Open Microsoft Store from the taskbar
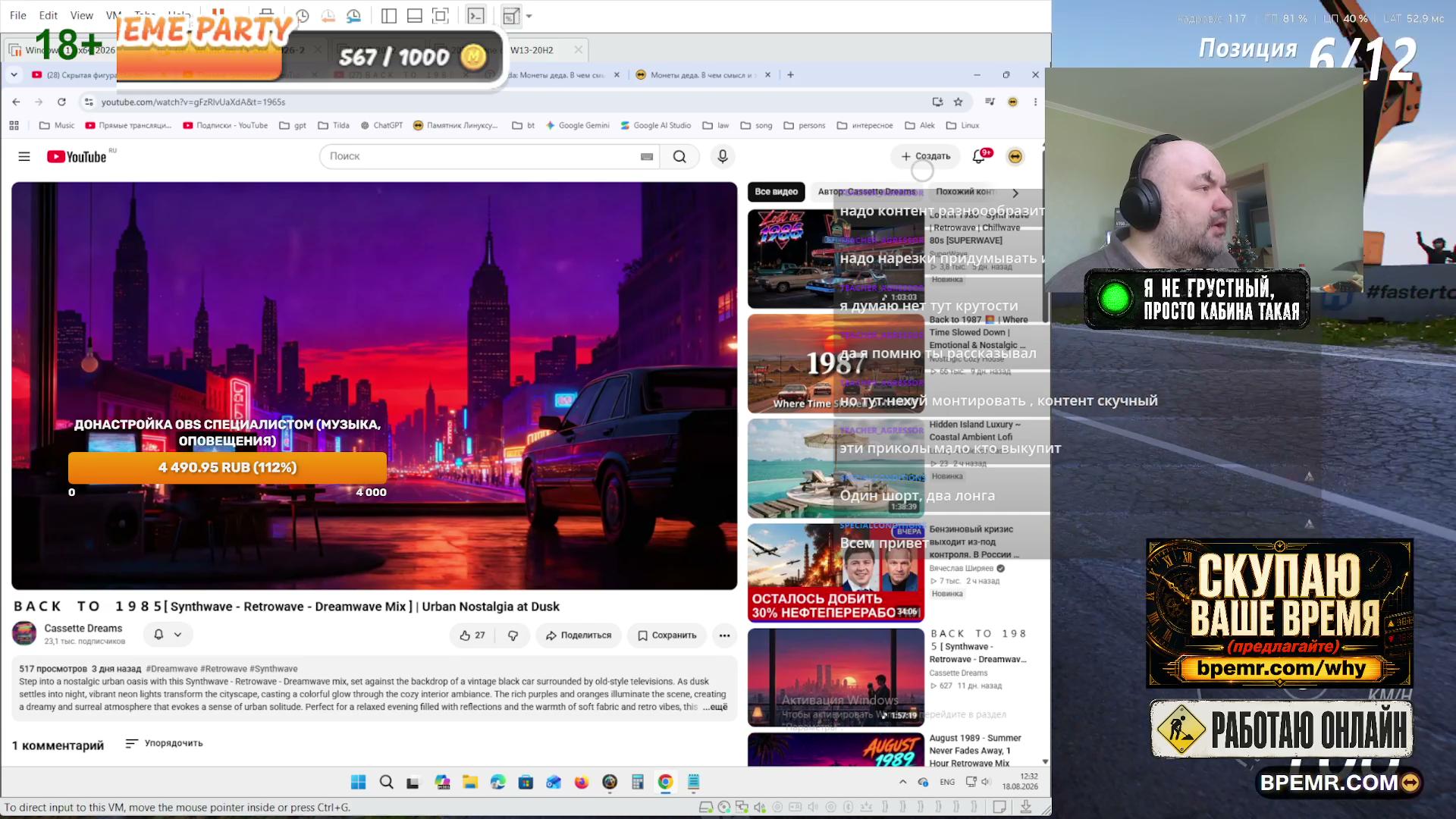 (526, 782)
